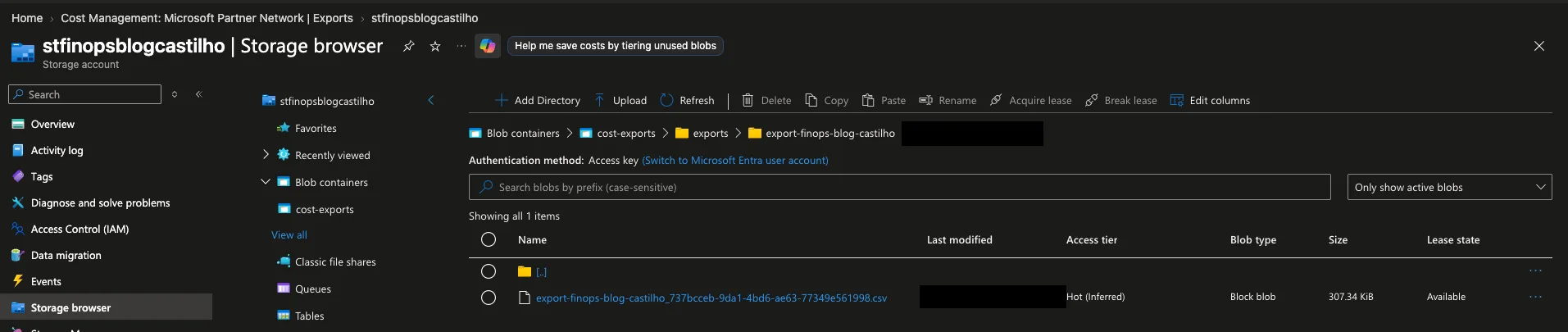Select the CSV blob row radio
Viewport: 1568px width, 332px height.
[489, 298]
